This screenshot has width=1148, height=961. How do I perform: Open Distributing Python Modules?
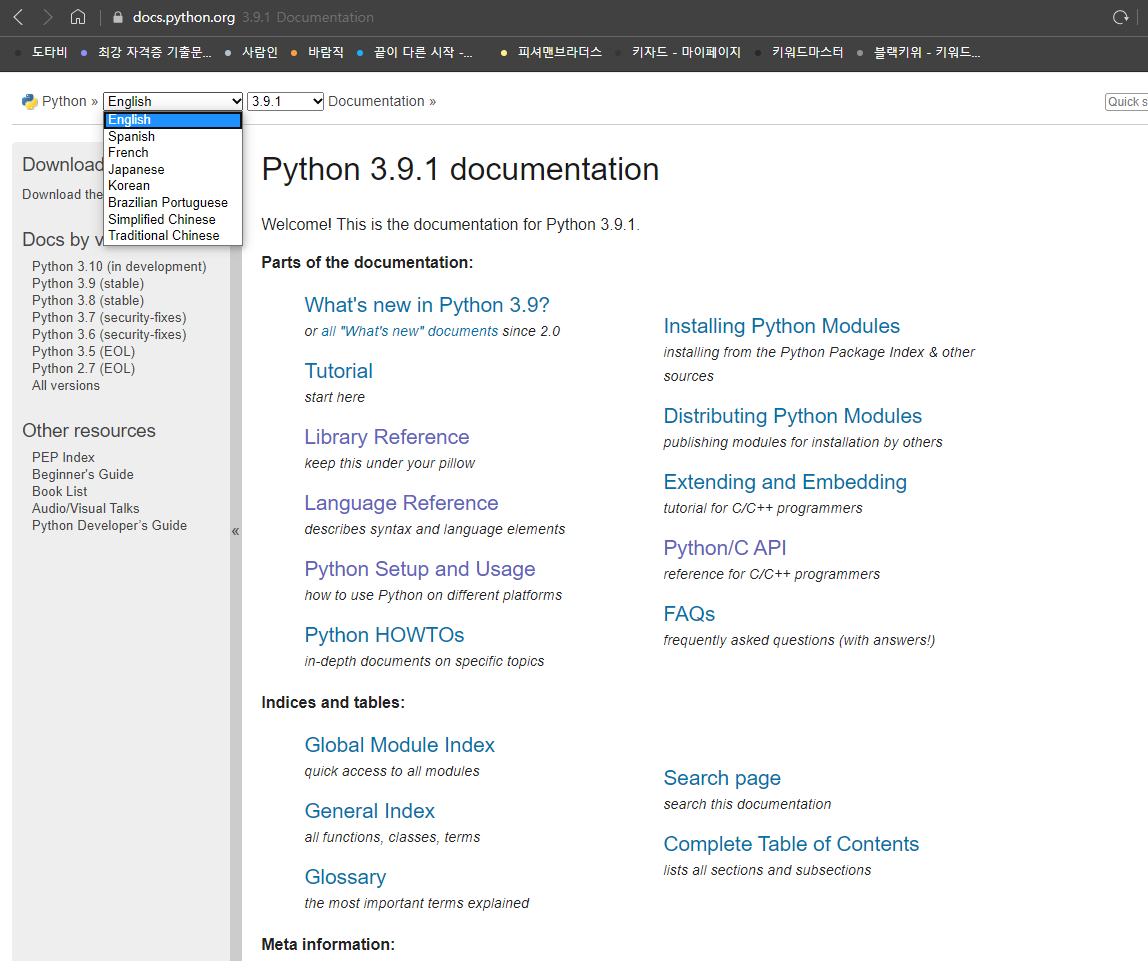(792, 416)
